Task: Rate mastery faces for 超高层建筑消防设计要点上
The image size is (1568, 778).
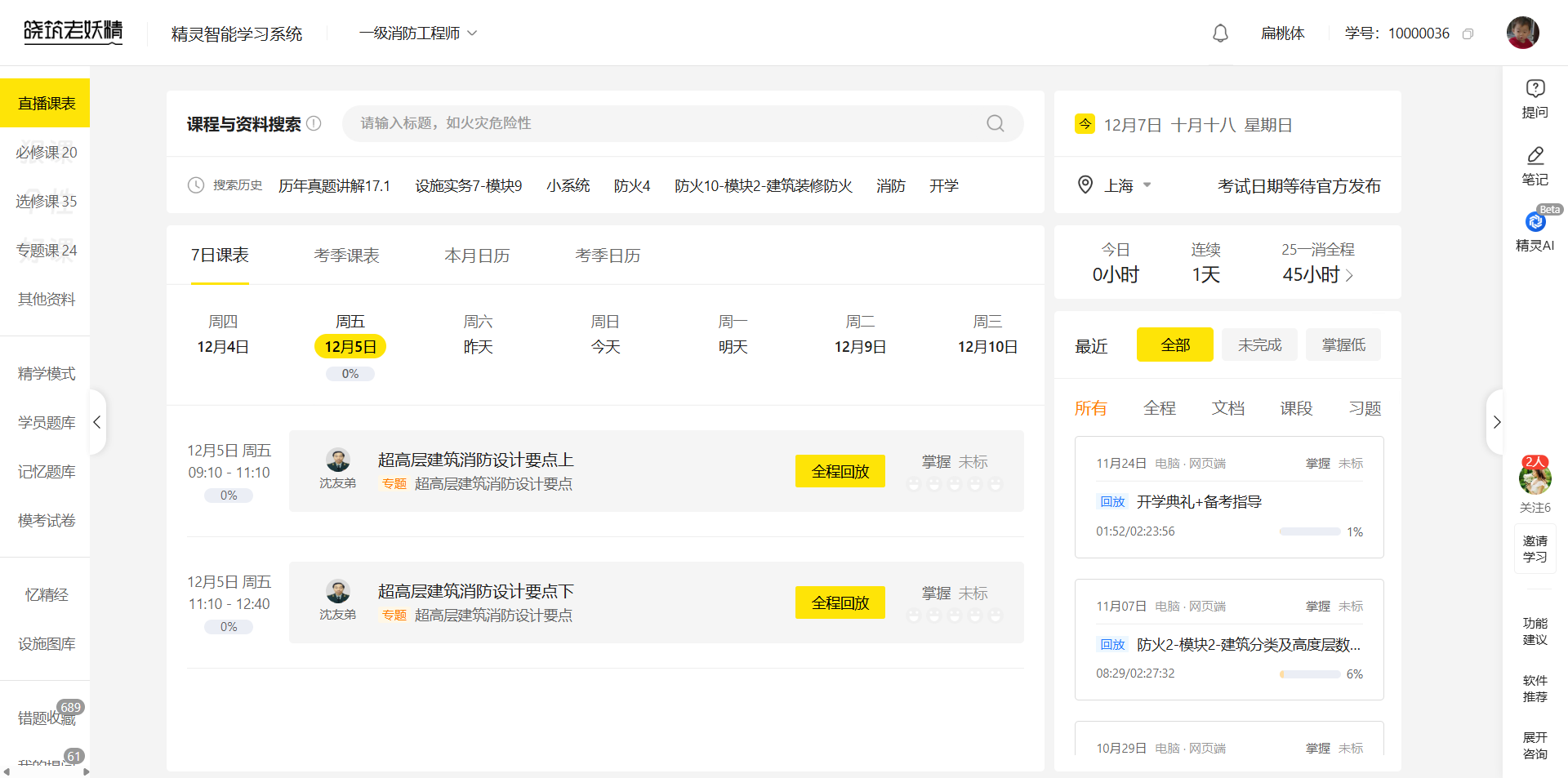Action: 955,484
